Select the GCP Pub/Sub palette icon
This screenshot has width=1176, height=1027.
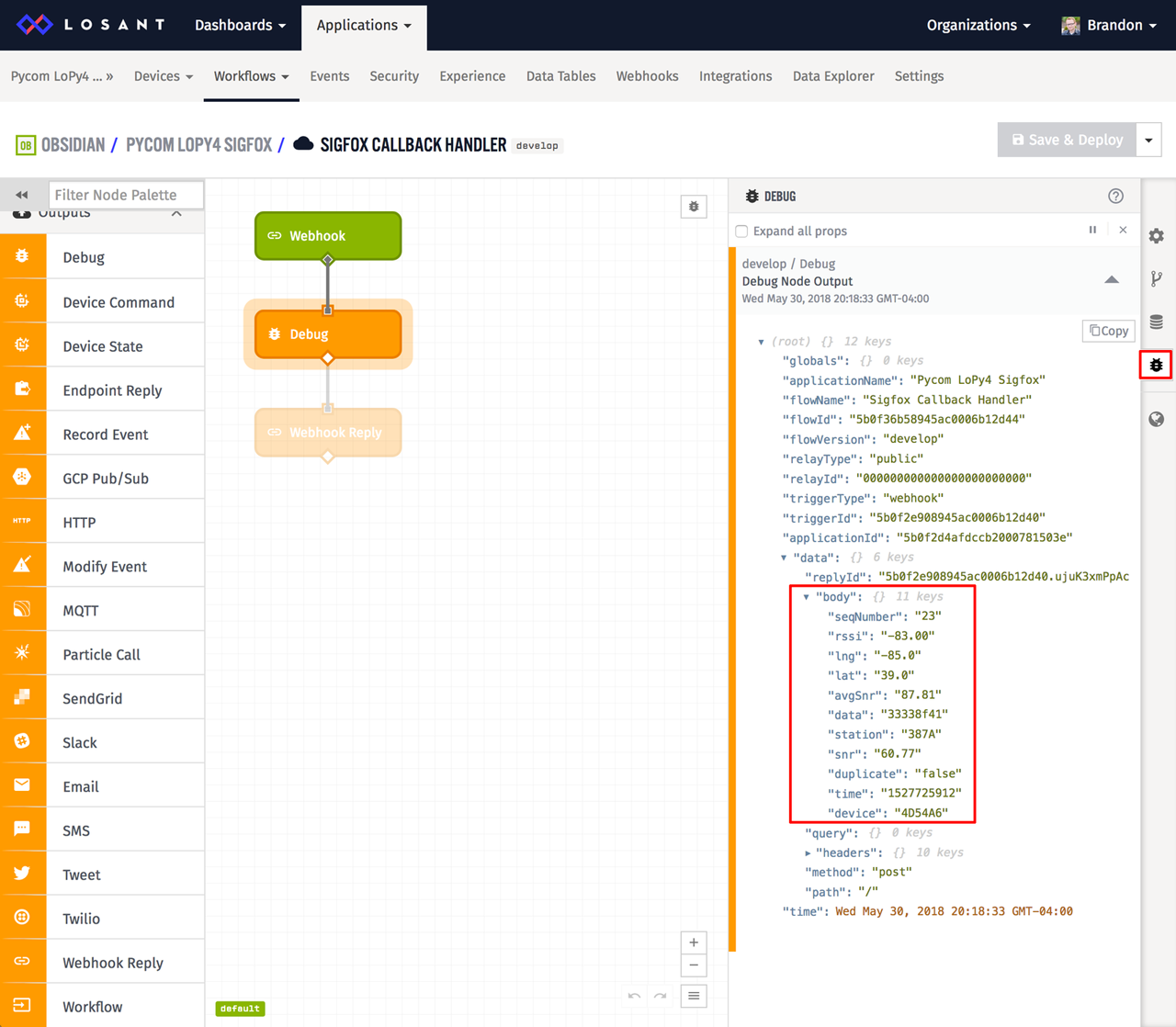coord(23,478)
